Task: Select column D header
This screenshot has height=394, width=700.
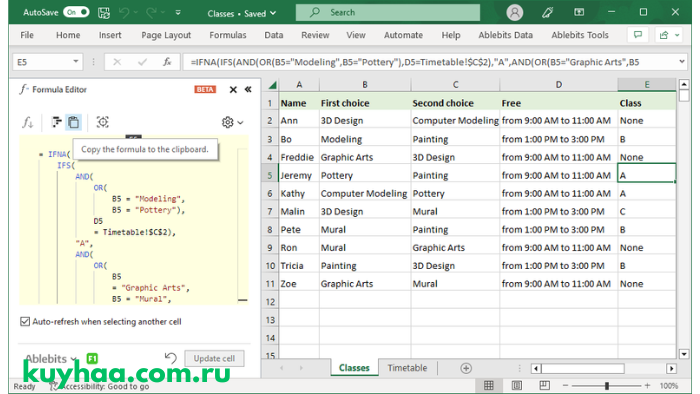Action: coord(558,84)
